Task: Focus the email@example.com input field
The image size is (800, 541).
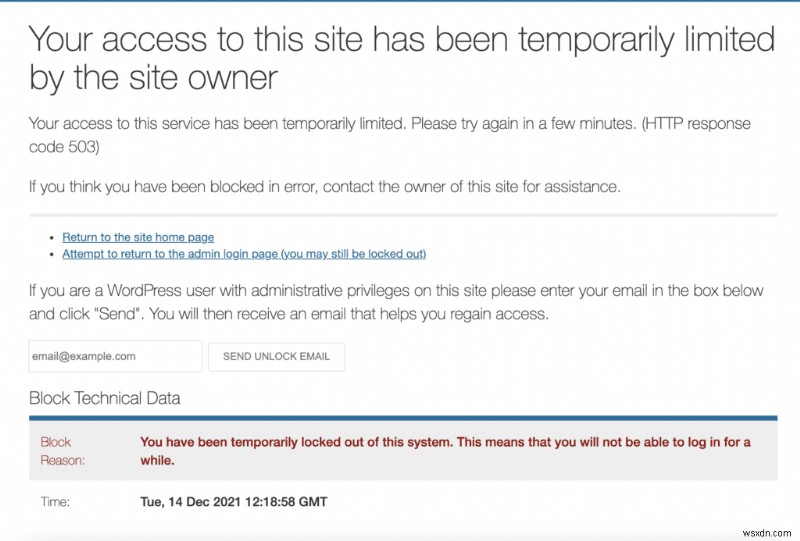Action: [115, 356]
